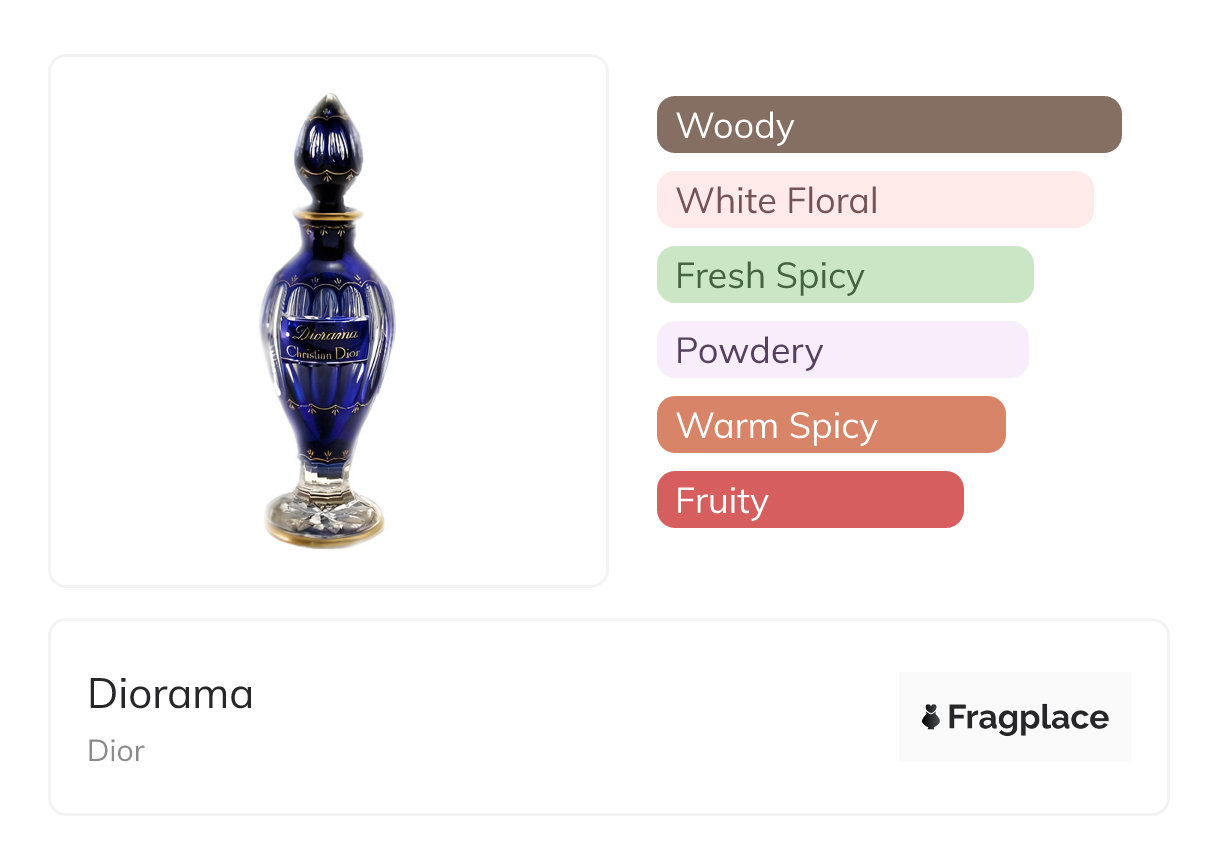Pick the Powdery accord bar
Screen dimensions: 1218x864
coord(842,350)
